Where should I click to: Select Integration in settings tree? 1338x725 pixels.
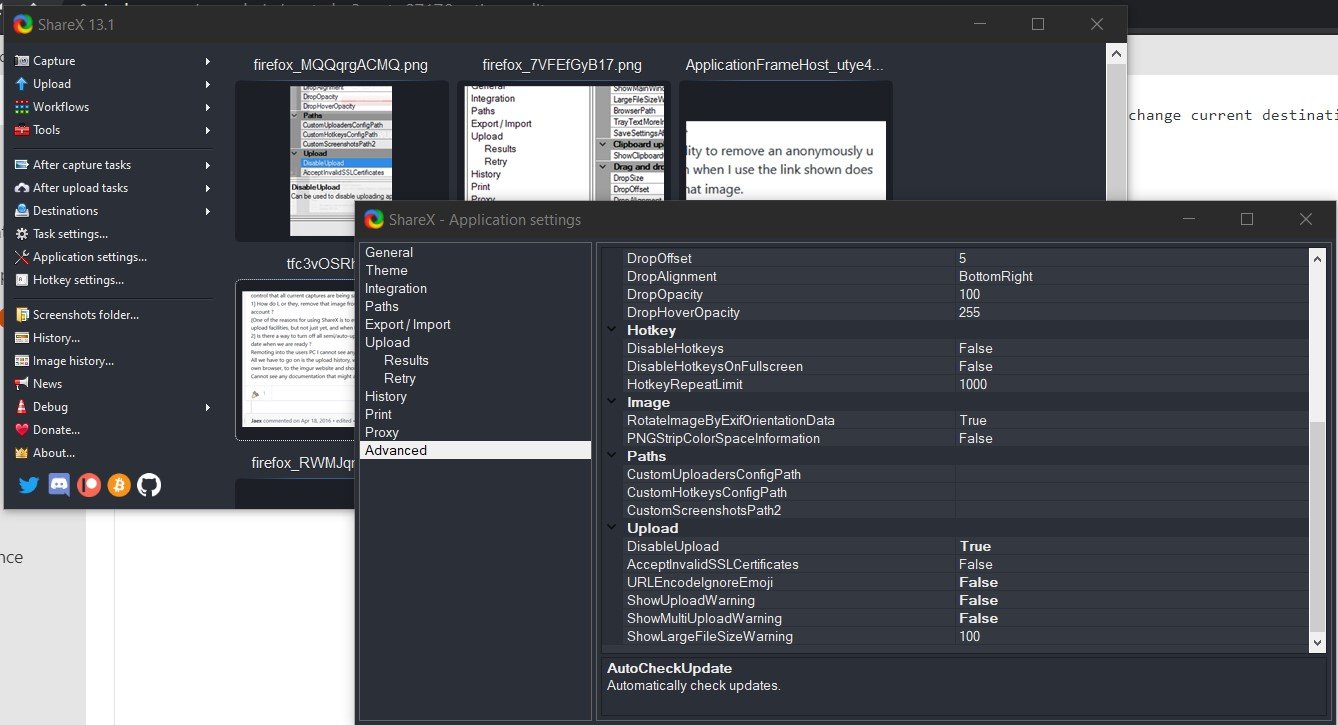point(396,288)
